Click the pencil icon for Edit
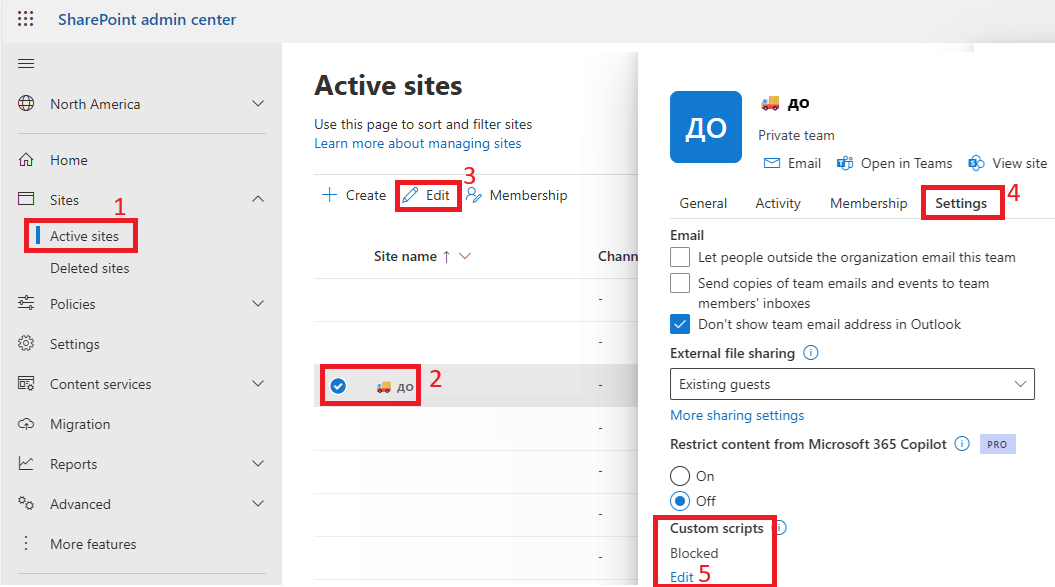Screen dimensions: 1055x587 [410, 195]
